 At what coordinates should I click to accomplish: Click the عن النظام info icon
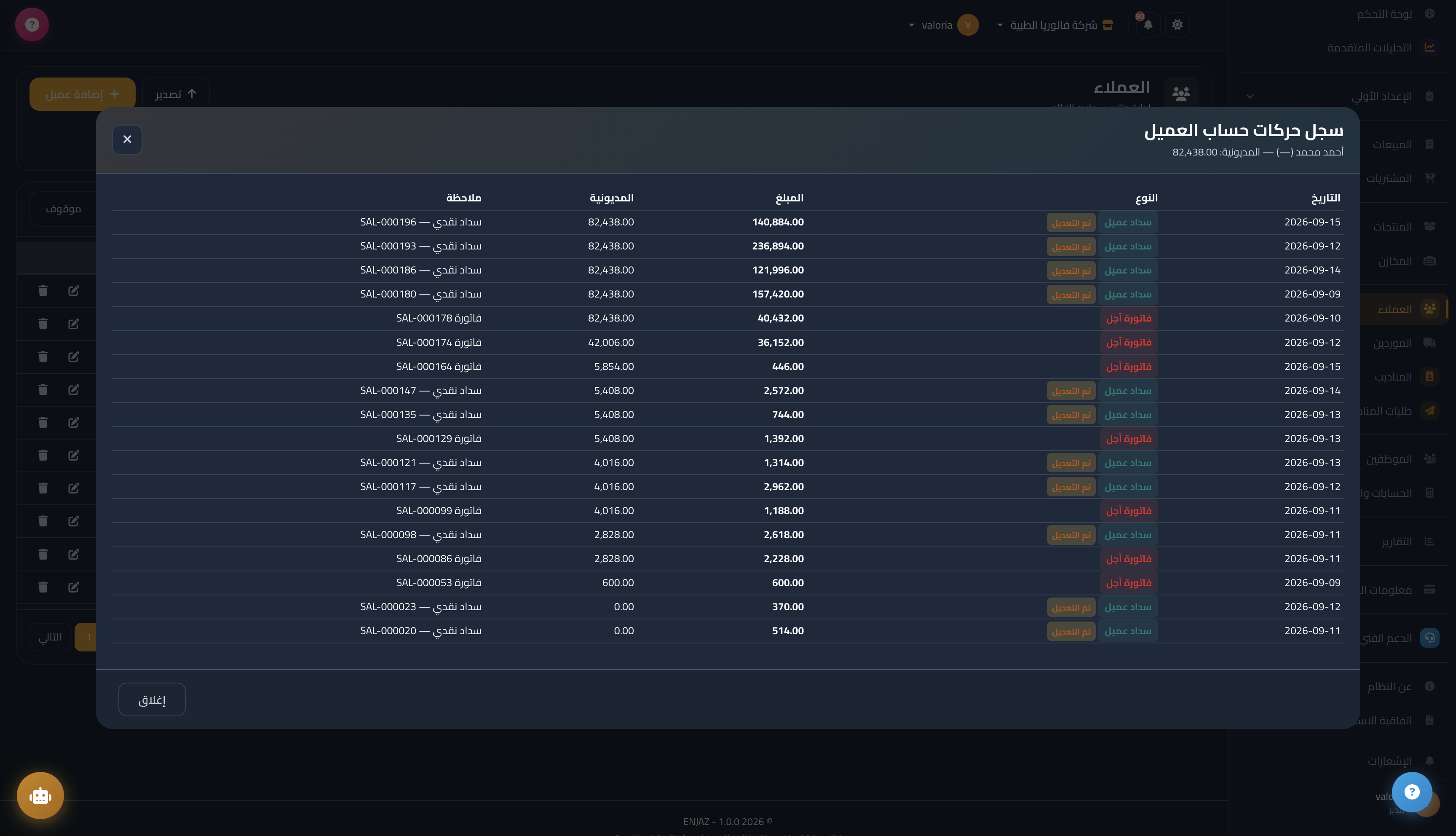pyautogui.click(x=1429, y=686)
